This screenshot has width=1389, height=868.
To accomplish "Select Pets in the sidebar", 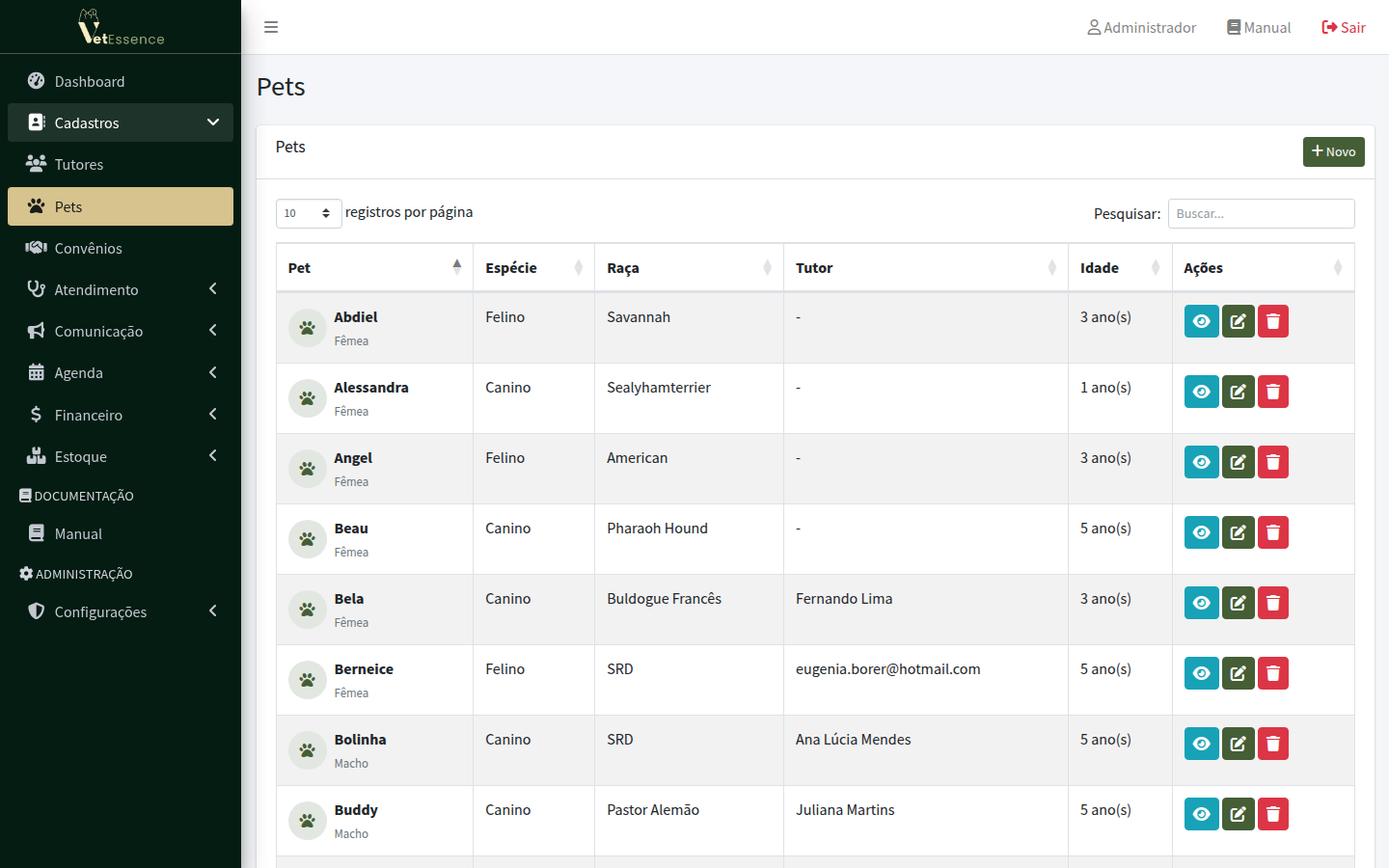I will (121, 206).
